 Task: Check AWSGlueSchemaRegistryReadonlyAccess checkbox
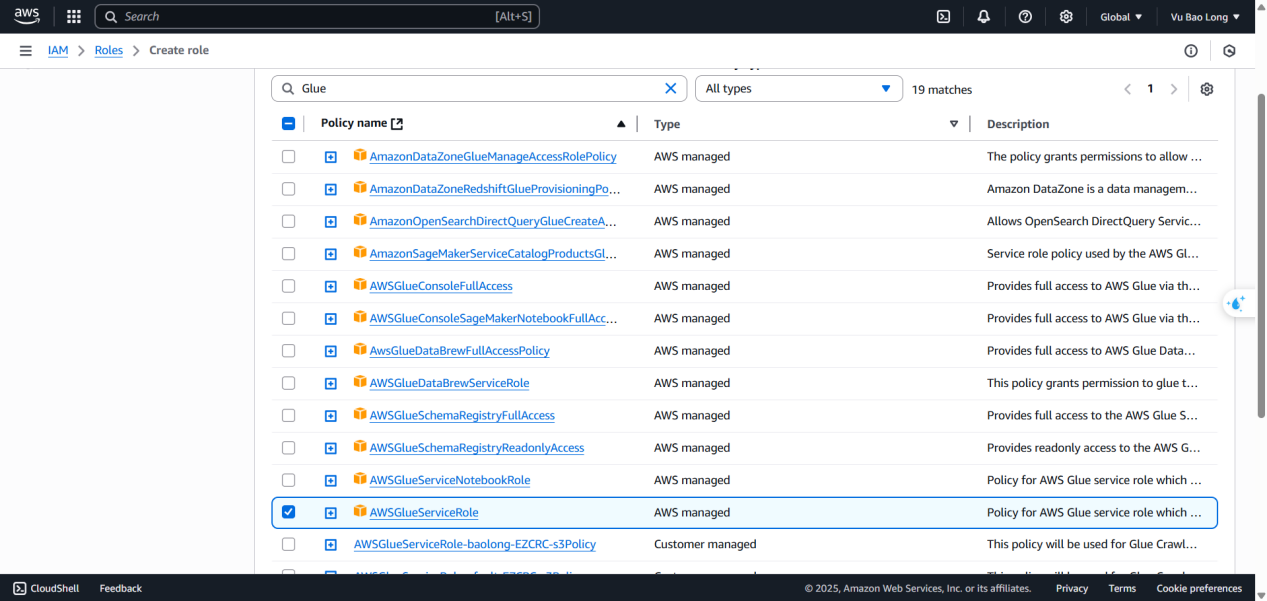tap(289, 447)
